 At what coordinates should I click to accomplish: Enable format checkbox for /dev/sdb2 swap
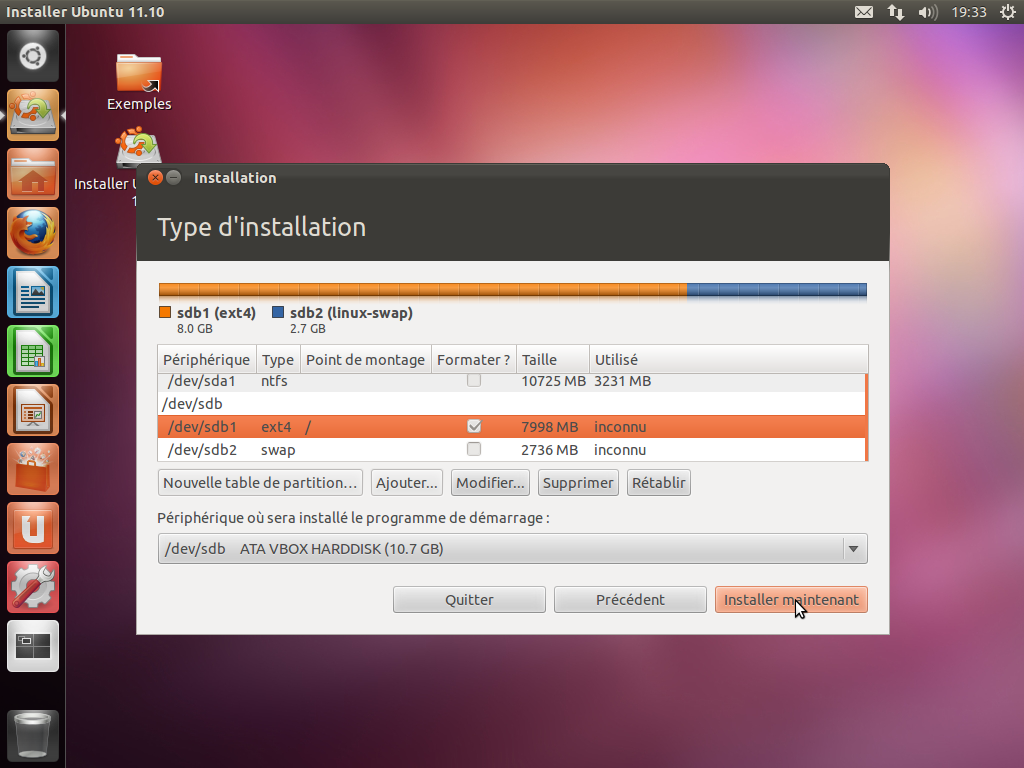pyautogui.click(x=474, y=450)
